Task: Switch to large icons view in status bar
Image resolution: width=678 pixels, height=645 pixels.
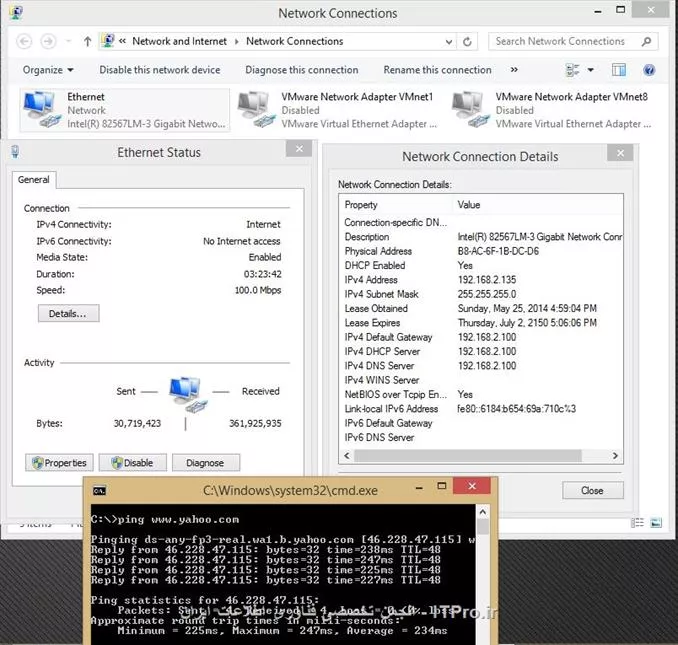Action: tap(656, 523)
